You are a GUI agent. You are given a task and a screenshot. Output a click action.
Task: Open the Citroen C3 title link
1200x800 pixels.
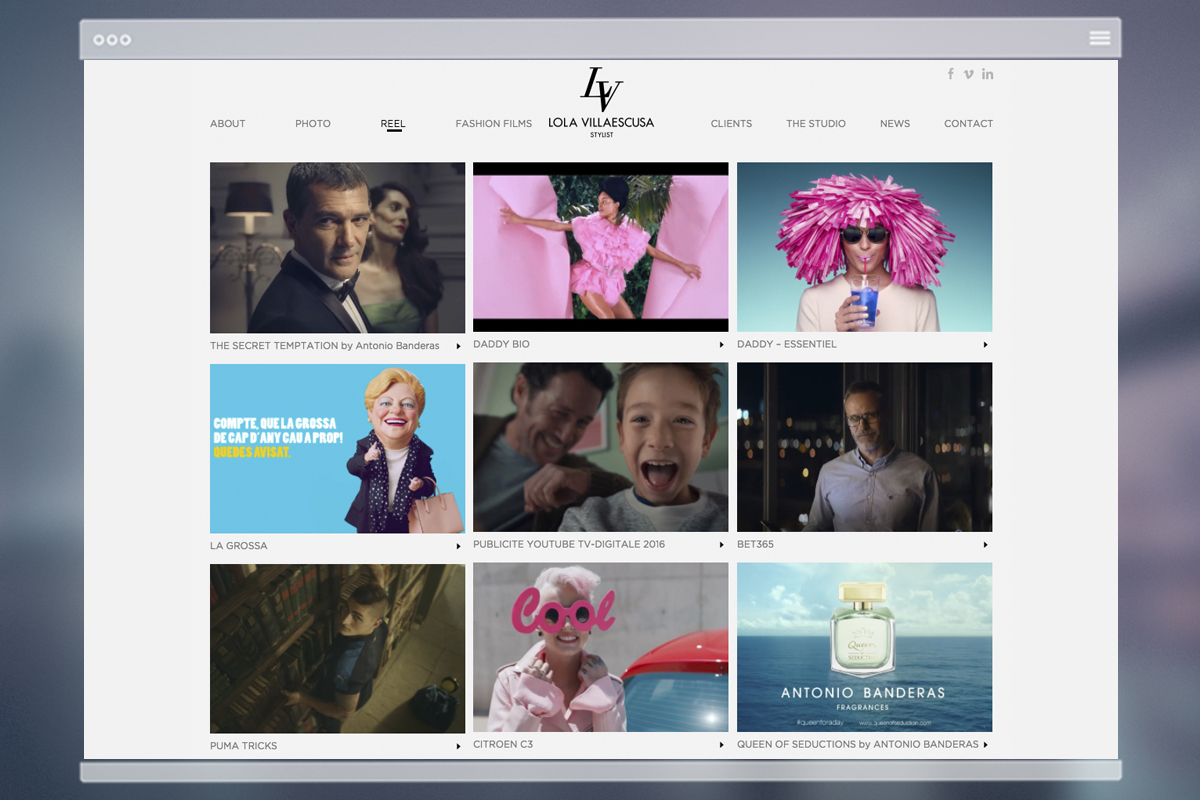pos(503,745)
